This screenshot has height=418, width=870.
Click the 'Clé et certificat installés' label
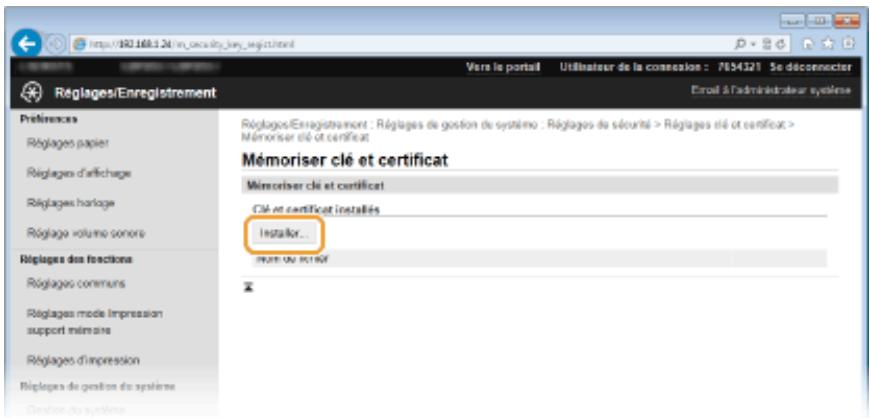point(316,210)
